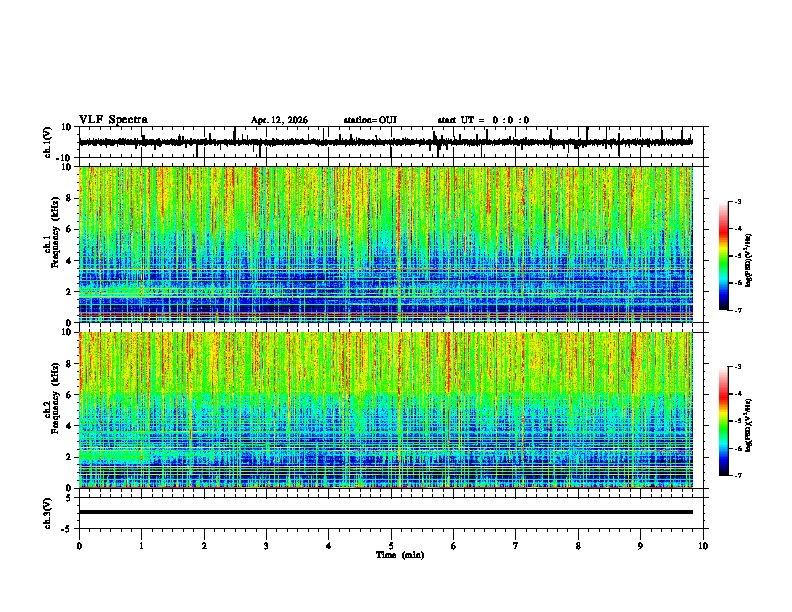792x612 pixels.
Task: Click the '6' kHz tick on ch.1 spectrogram
Action: point(69,230)
